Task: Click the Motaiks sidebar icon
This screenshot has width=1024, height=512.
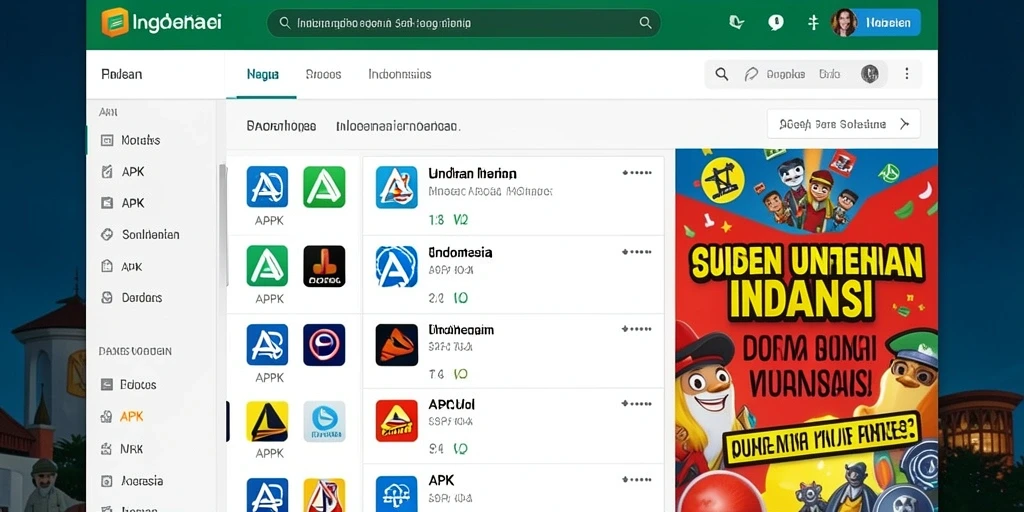Action: click(107, 140)
